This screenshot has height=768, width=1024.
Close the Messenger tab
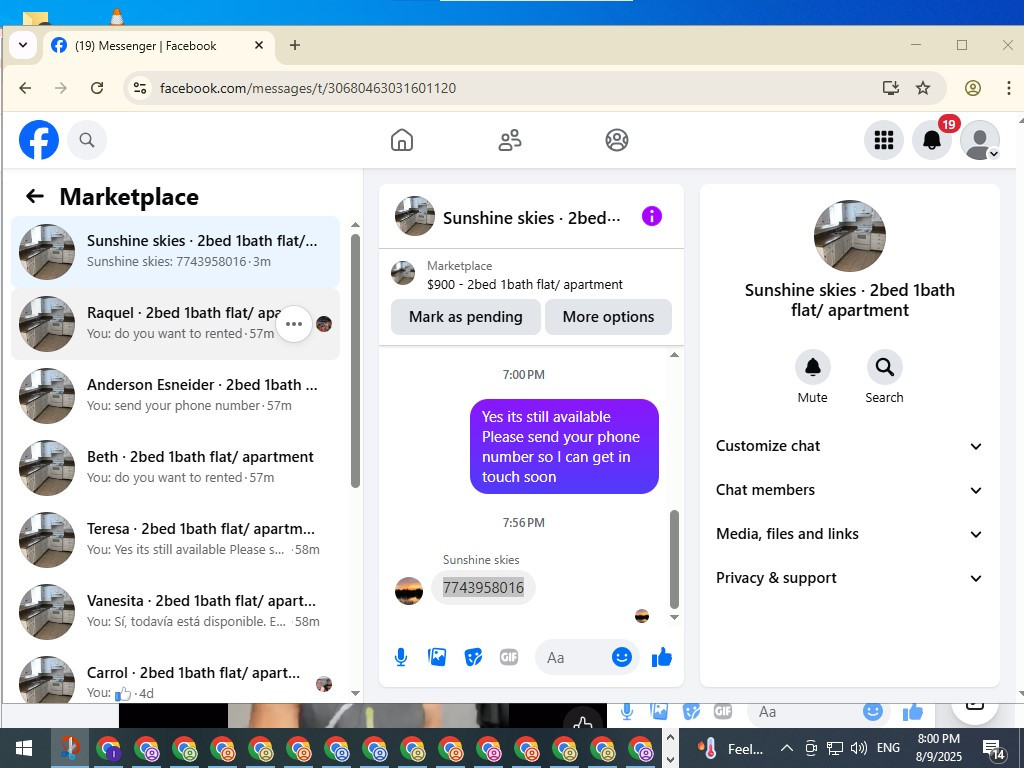pos(259,45)
